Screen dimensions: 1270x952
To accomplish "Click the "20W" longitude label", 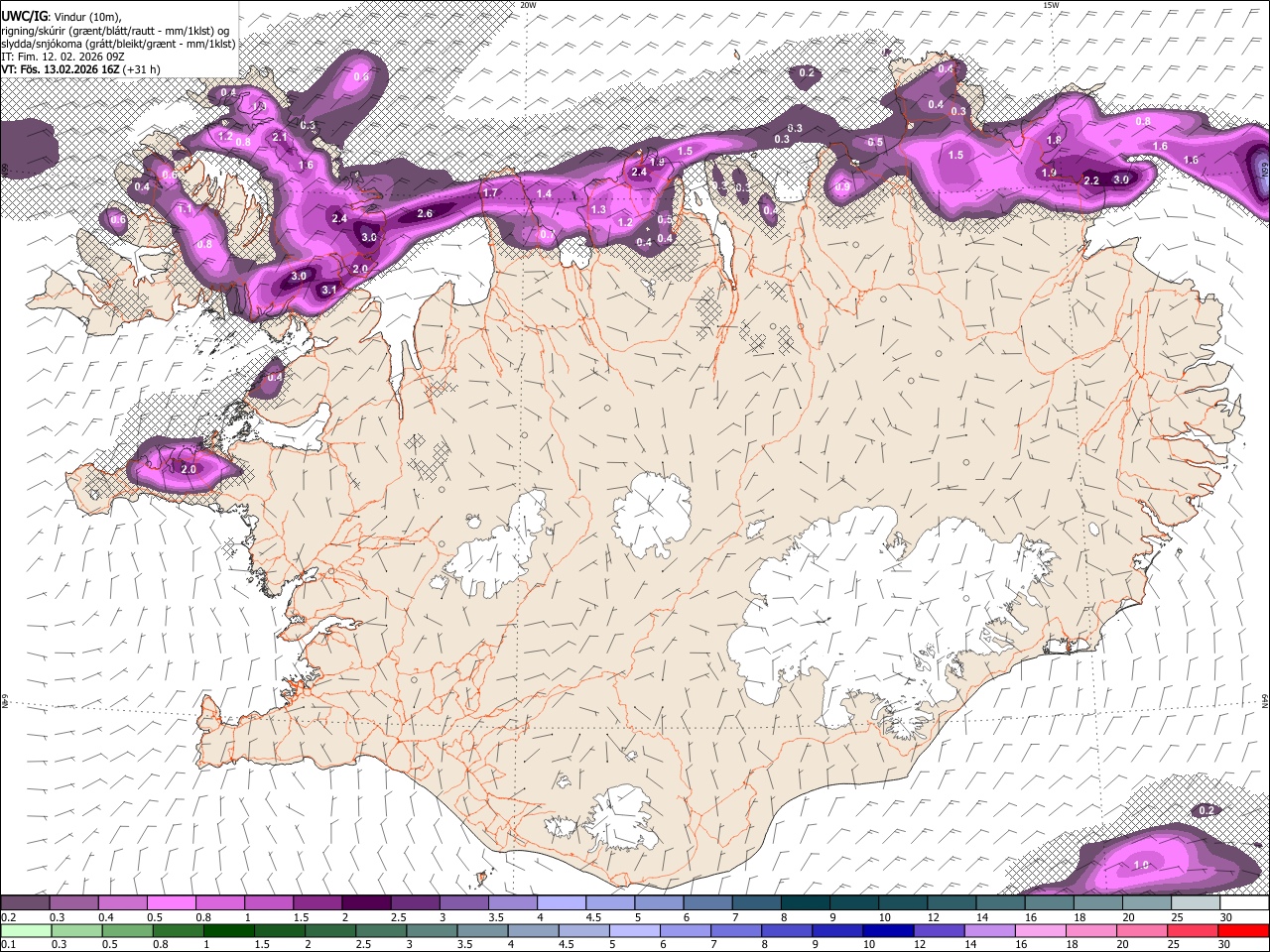I will [x=528, y=5].
